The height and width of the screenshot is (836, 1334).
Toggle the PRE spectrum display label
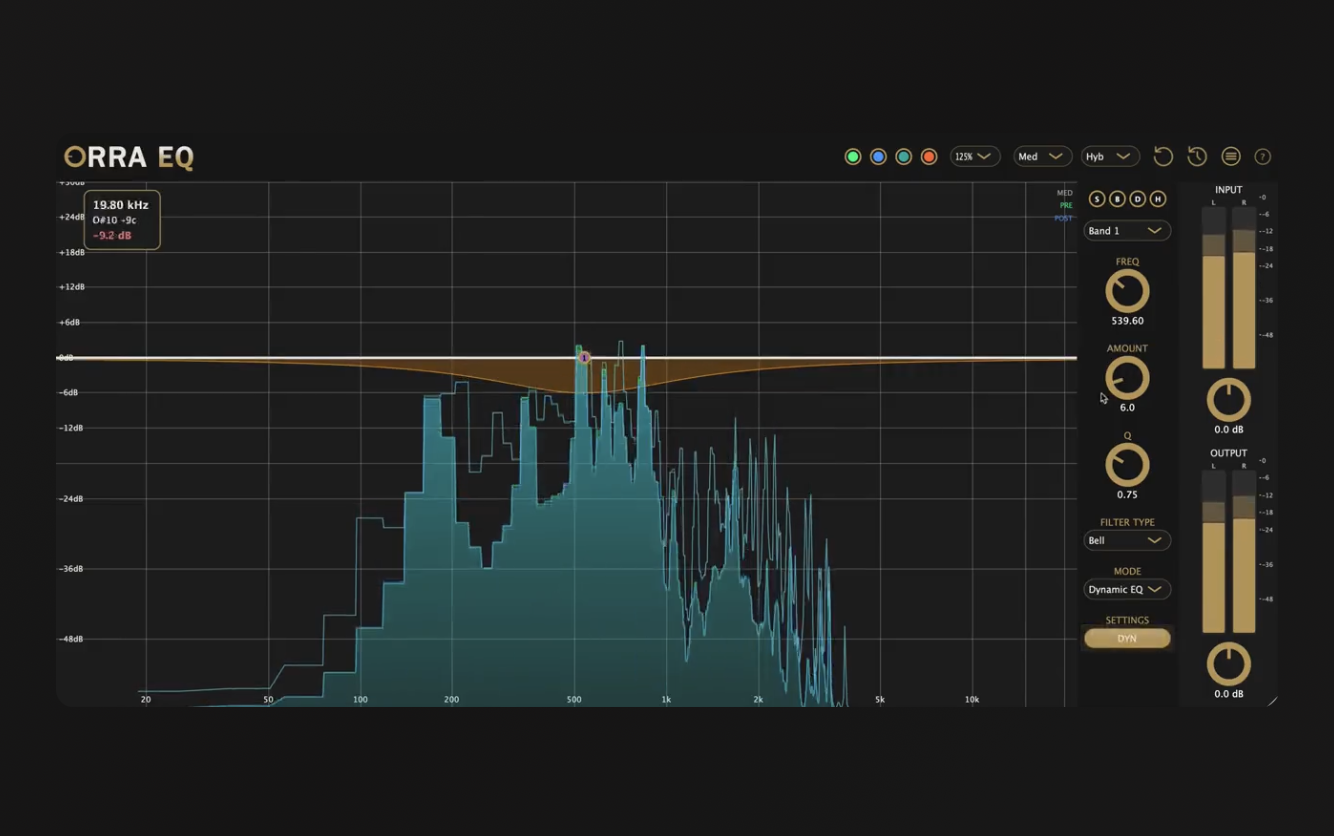coord(1065,206)
